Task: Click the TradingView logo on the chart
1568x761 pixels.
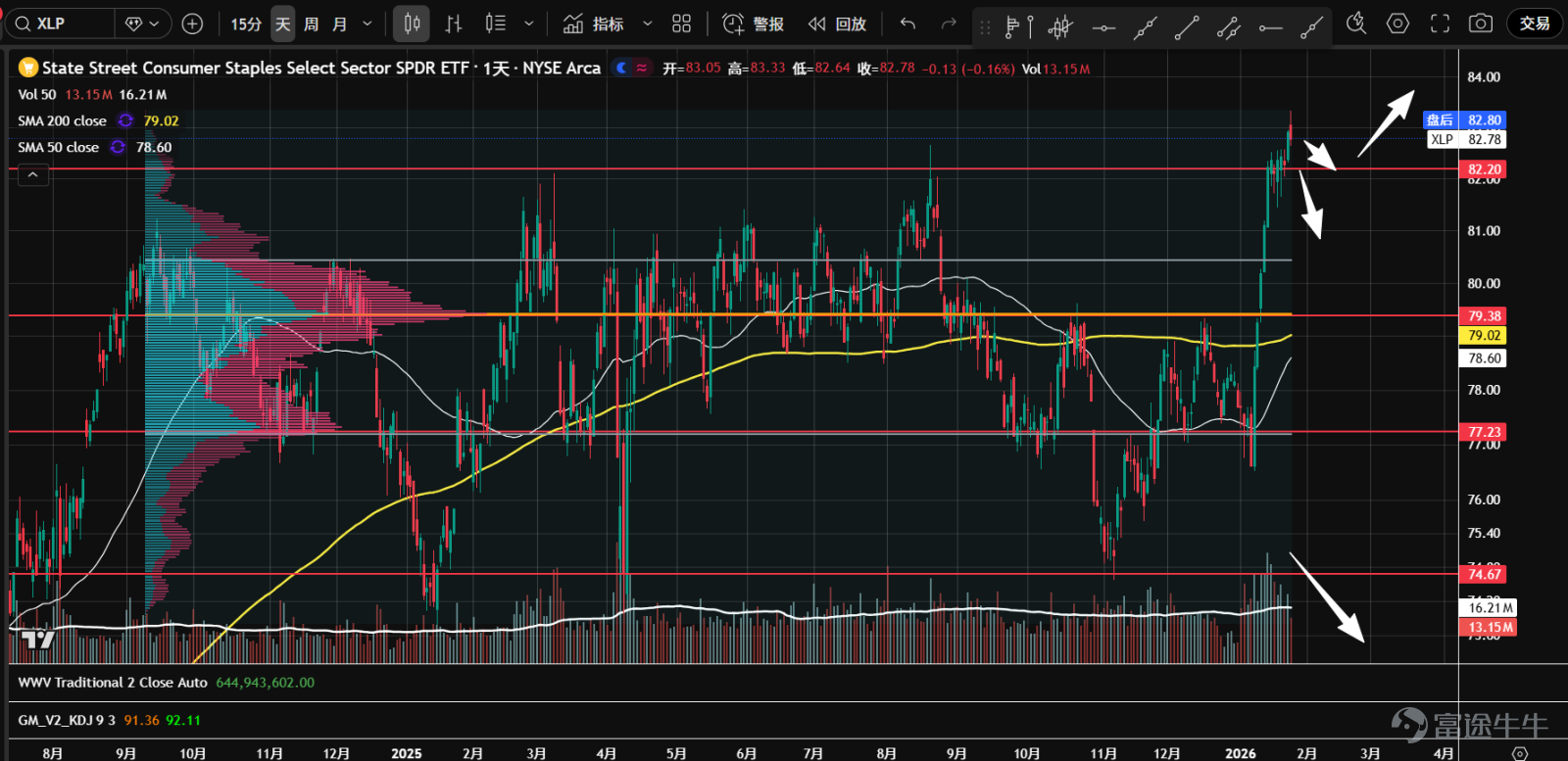Action: [x=38, y=641]
